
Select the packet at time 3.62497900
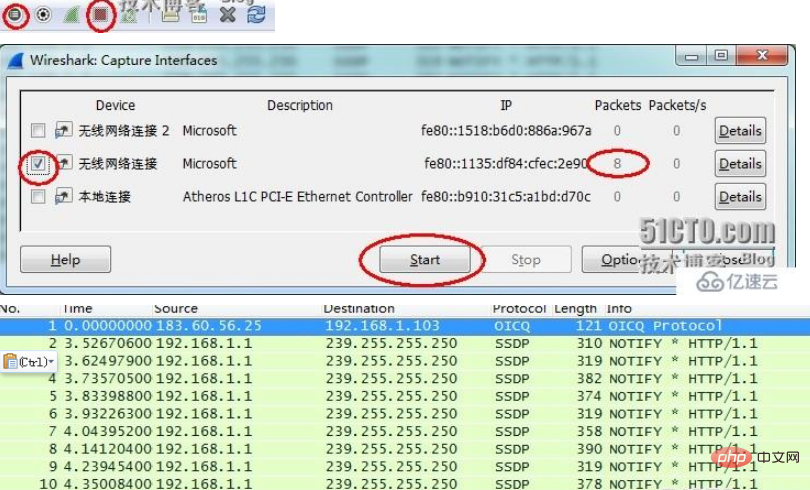coord(405,361)
